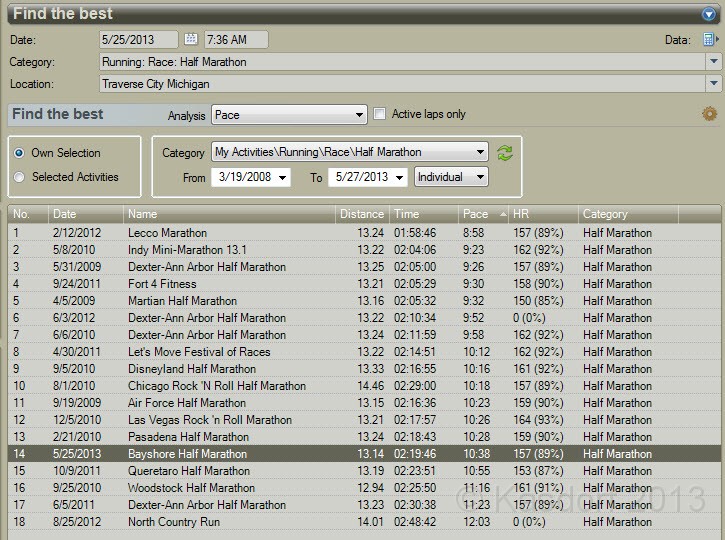Sort the list by Distance column
The height and width of the screenshot is (540, 725).
click(361, 214)
